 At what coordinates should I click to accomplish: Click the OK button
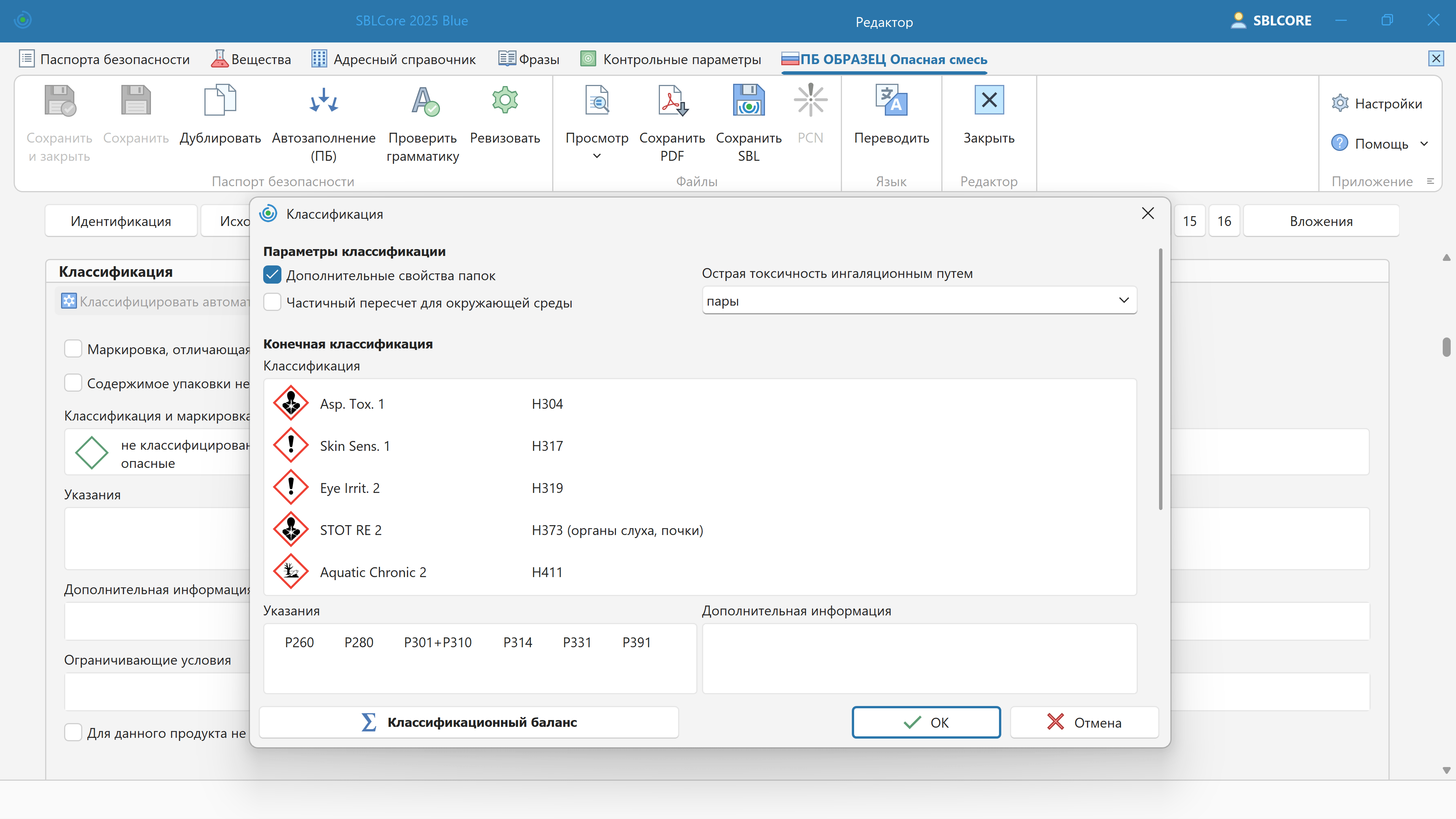926,722
